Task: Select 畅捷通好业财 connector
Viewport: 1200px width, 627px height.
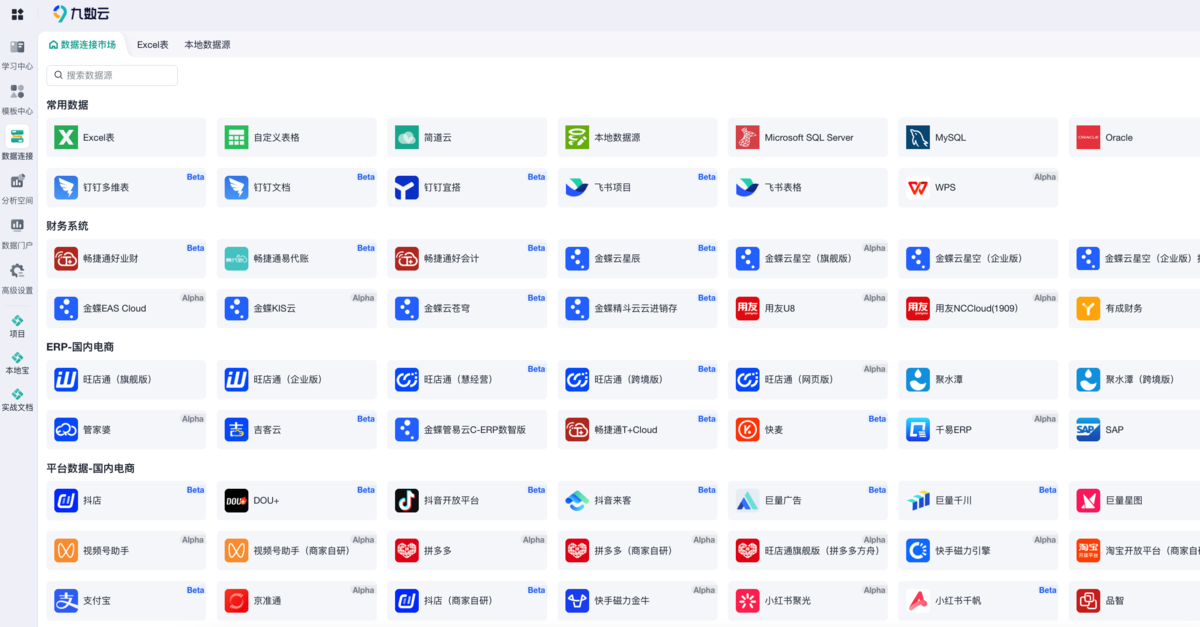Action: coord(127,259)
